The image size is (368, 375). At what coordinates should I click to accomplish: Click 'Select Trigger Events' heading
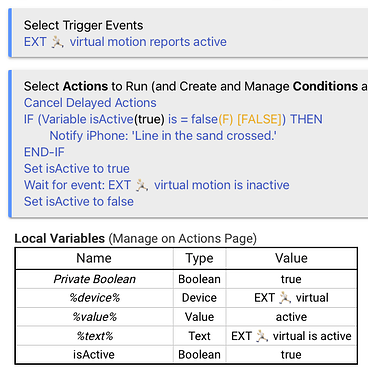click(x=83, y=25)
